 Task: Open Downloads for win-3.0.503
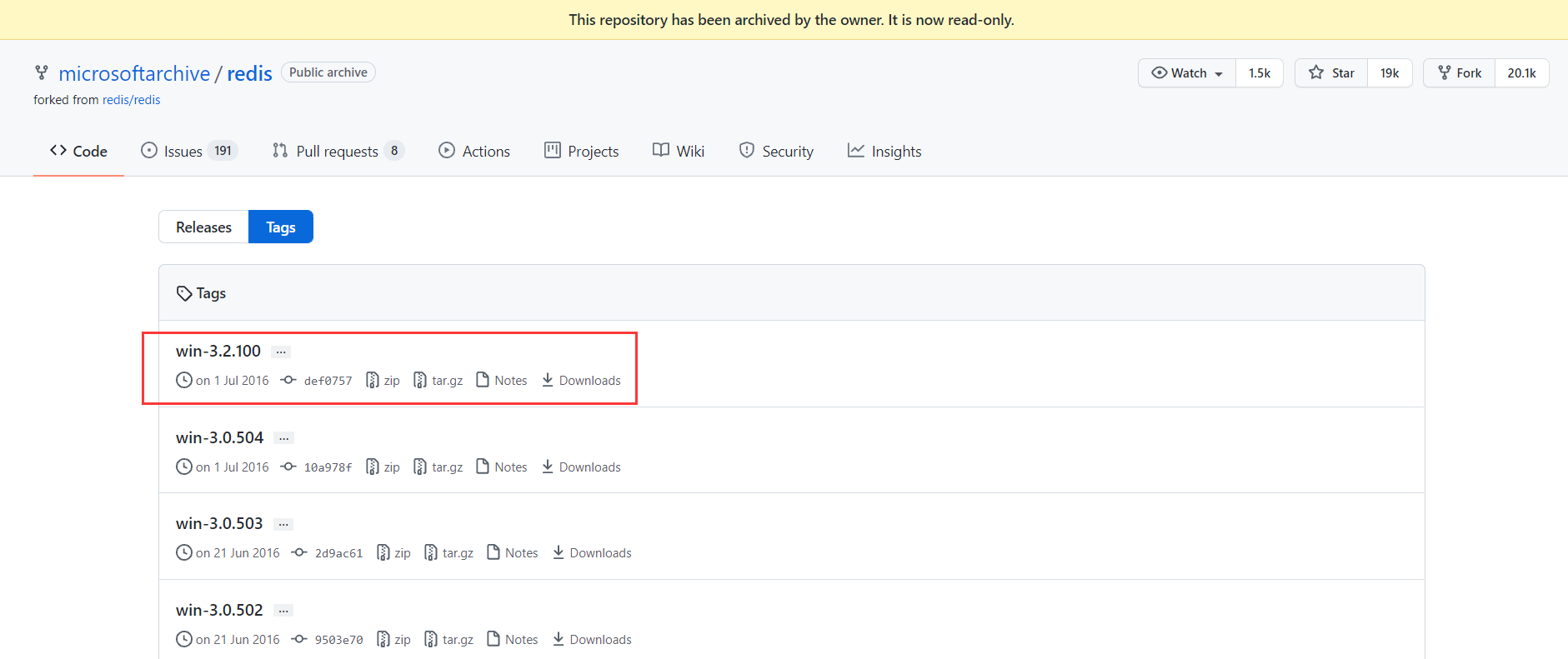click(x=592, y=553)
